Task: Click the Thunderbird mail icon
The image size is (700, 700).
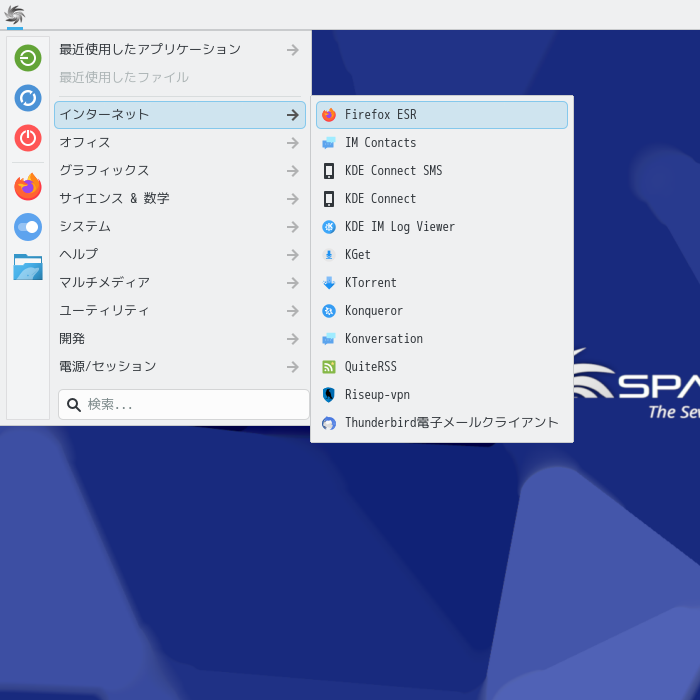Action: (329, 423)
